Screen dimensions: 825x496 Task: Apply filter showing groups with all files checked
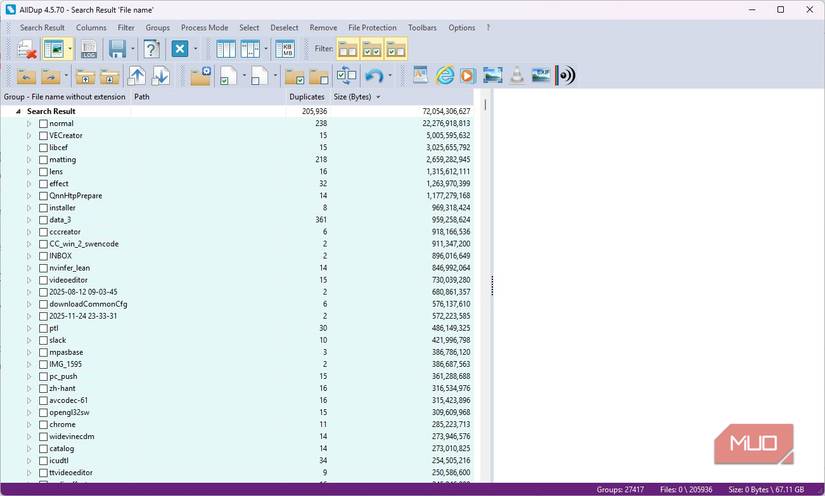372,49
